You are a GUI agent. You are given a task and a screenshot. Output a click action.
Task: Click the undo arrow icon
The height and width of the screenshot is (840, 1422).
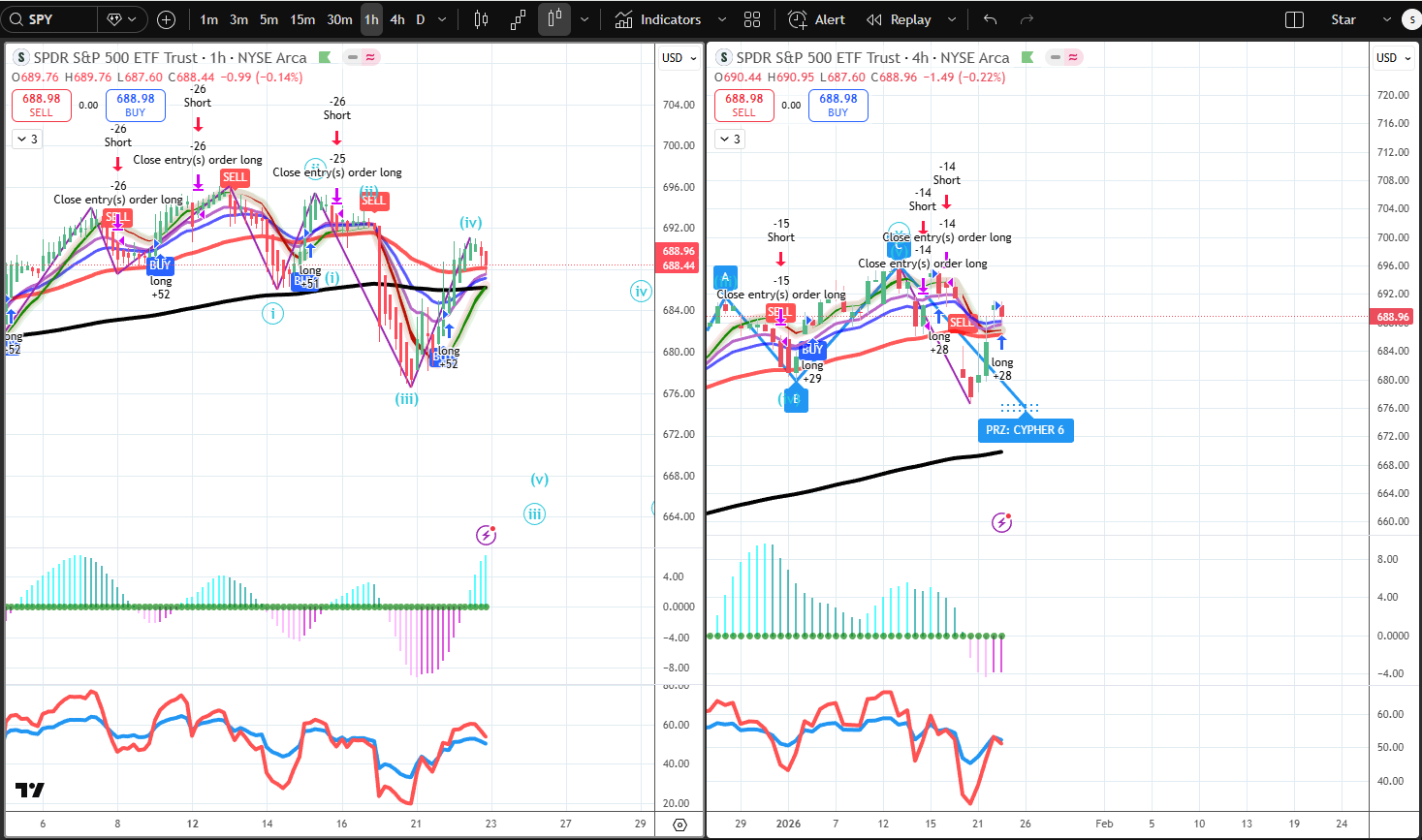990,19
